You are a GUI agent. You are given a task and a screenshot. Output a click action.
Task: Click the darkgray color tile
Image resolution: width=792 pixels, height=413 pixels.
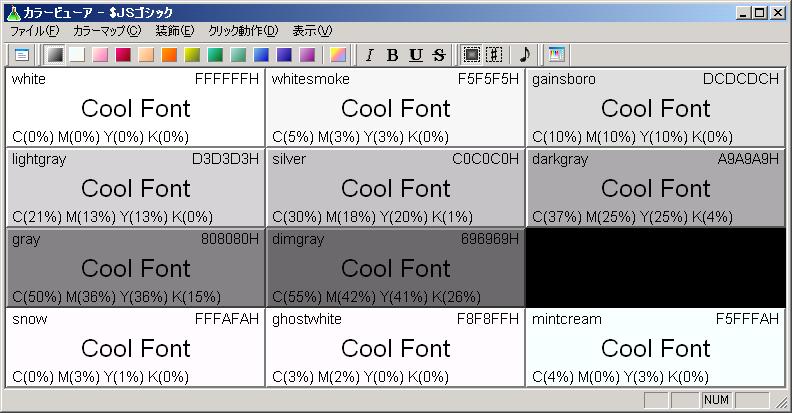(x=656, y=188)
